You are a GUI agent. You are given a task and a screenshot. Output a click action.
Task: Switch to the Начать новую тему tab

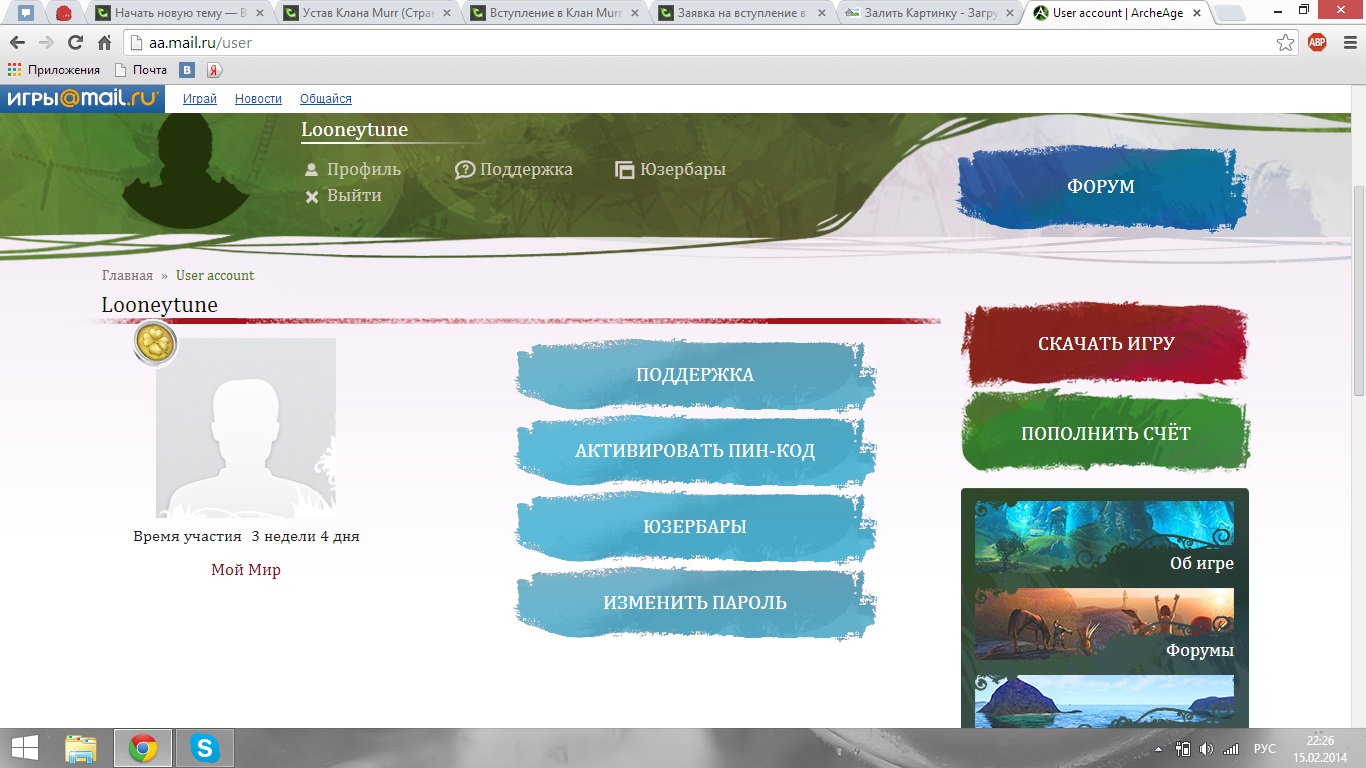pyautogui.click(x=178, y=14)
